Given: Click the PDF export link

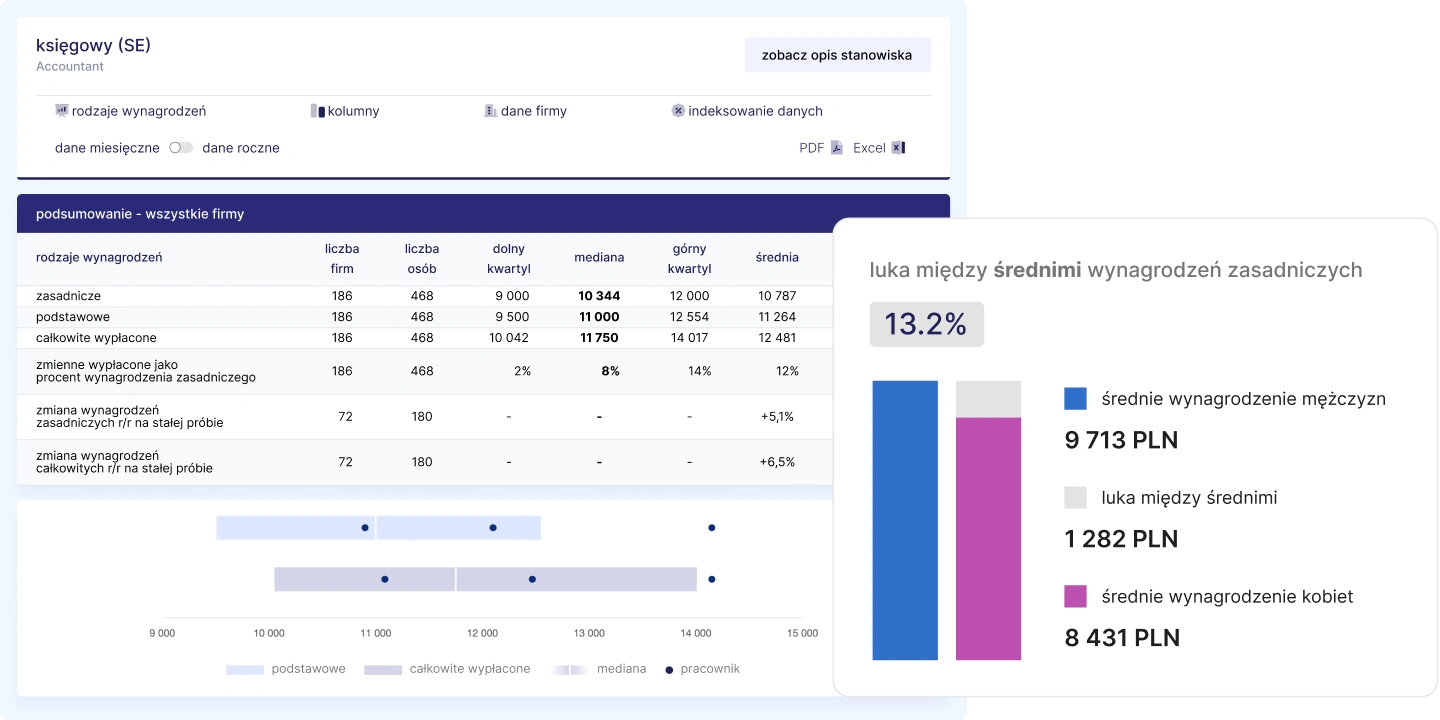Looking at the screenshot, I should (812, 148).
